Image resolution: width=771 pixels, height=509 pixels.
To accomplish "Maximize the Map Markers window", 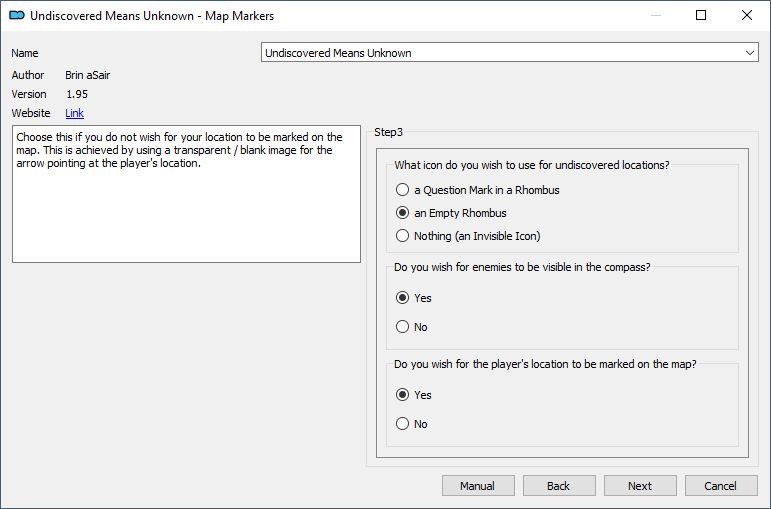I will pyautogui.click(x=701, y=15).
